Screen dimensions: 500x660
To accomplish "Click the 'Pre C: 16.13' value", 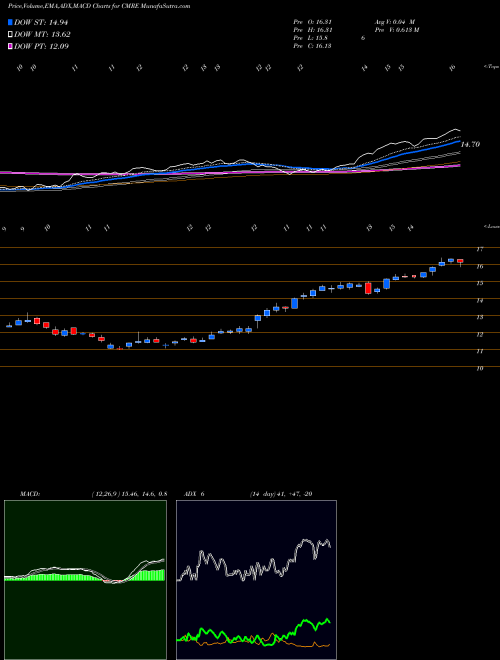I will (312, 46).
